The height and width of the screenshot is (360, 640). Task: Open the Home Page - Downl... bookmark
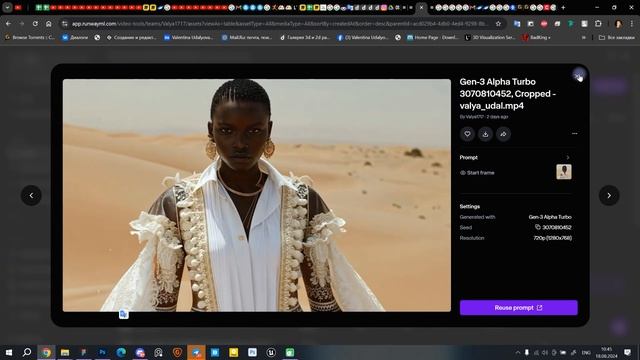pos(432,37)
